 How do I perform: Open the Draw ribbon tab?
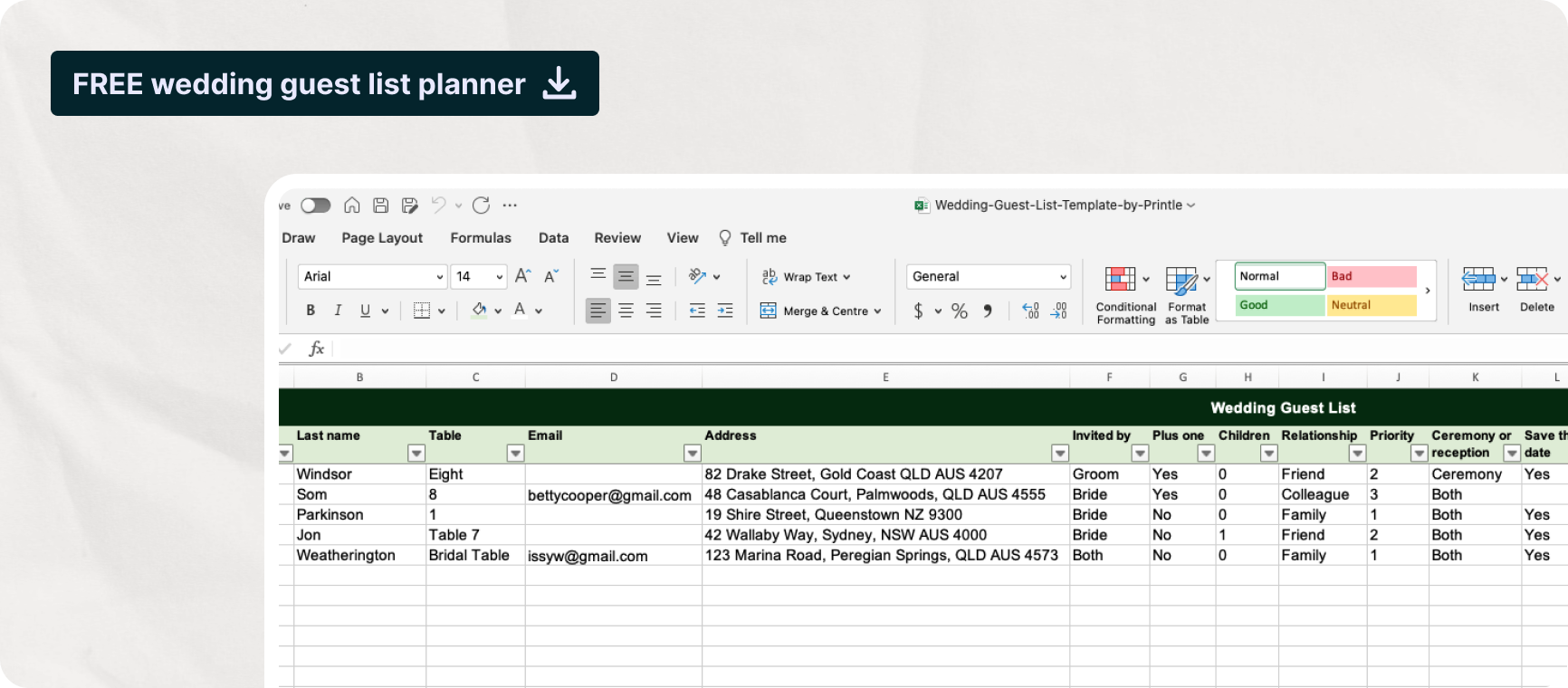click(x=299, y=238)
